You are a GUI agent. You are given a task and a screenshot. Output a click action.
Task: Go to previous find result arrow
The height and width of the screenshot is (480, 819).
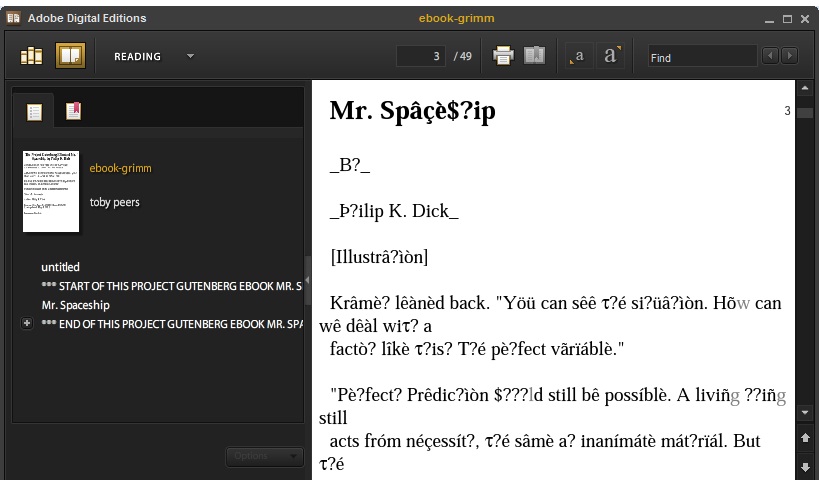(x=770, y=55)
